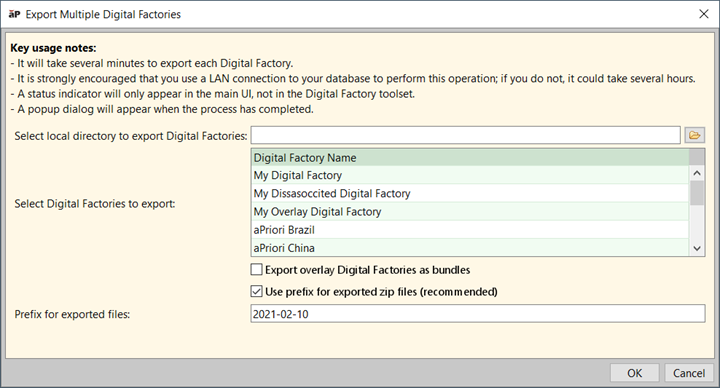Confirm export with the OK button
Viewport: 720px width, 388px height.
point(635,373)
